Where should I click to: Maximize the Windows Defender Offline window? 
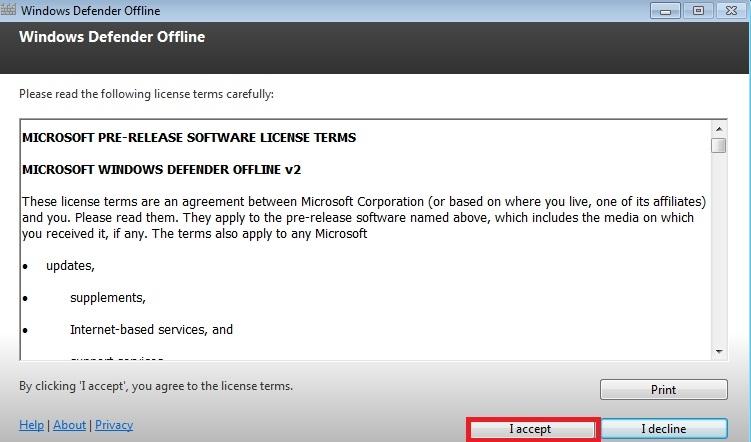point(698,11)
